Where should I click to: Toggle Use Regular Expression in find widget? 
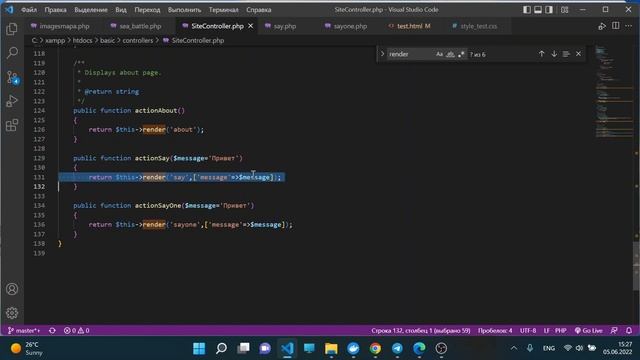pos(461,54)
